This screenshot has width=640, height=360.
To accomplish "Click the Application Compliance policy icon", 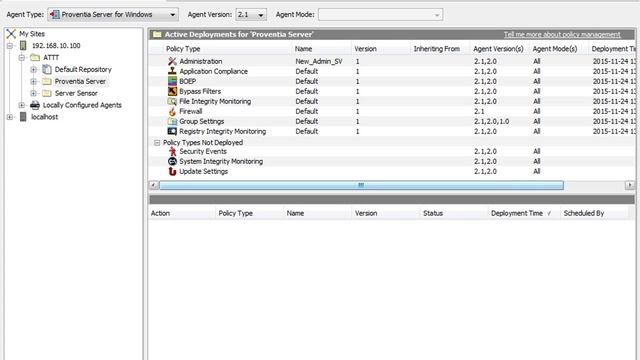I will tap(172, 71).
